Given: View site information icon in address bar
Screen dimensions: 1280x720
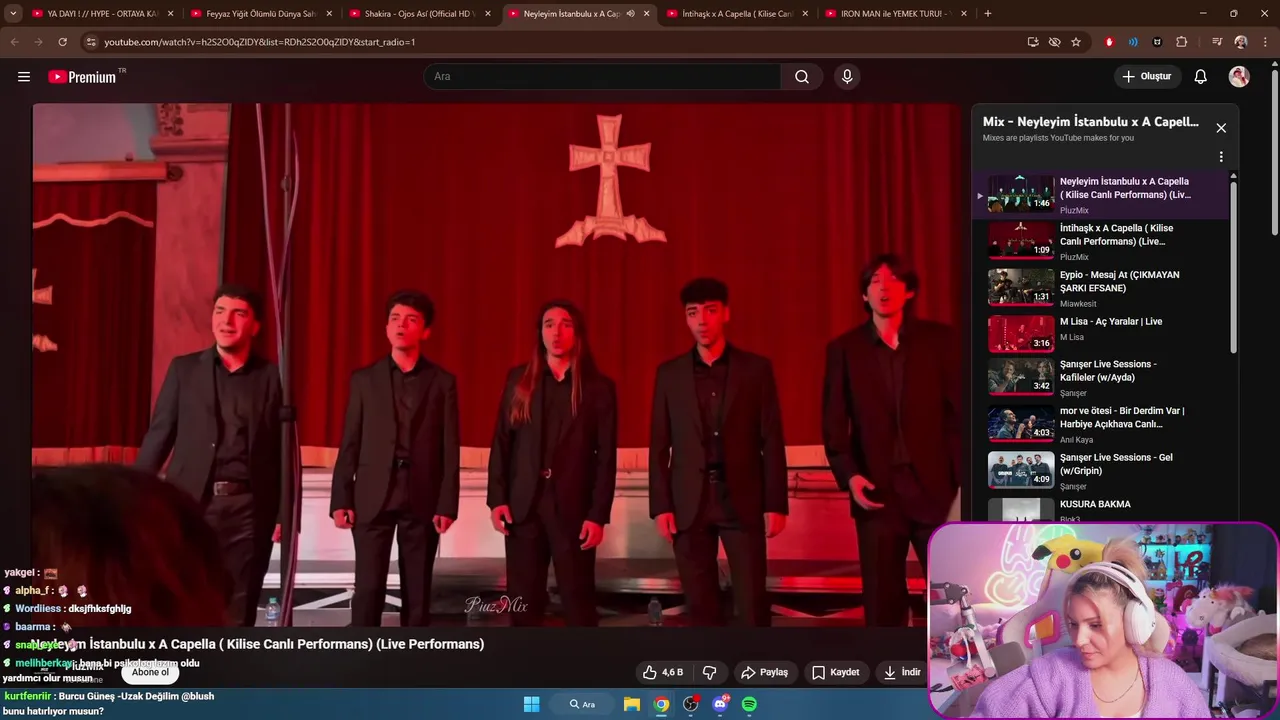Looking at the screenshot, I should [x=91, y=42].
